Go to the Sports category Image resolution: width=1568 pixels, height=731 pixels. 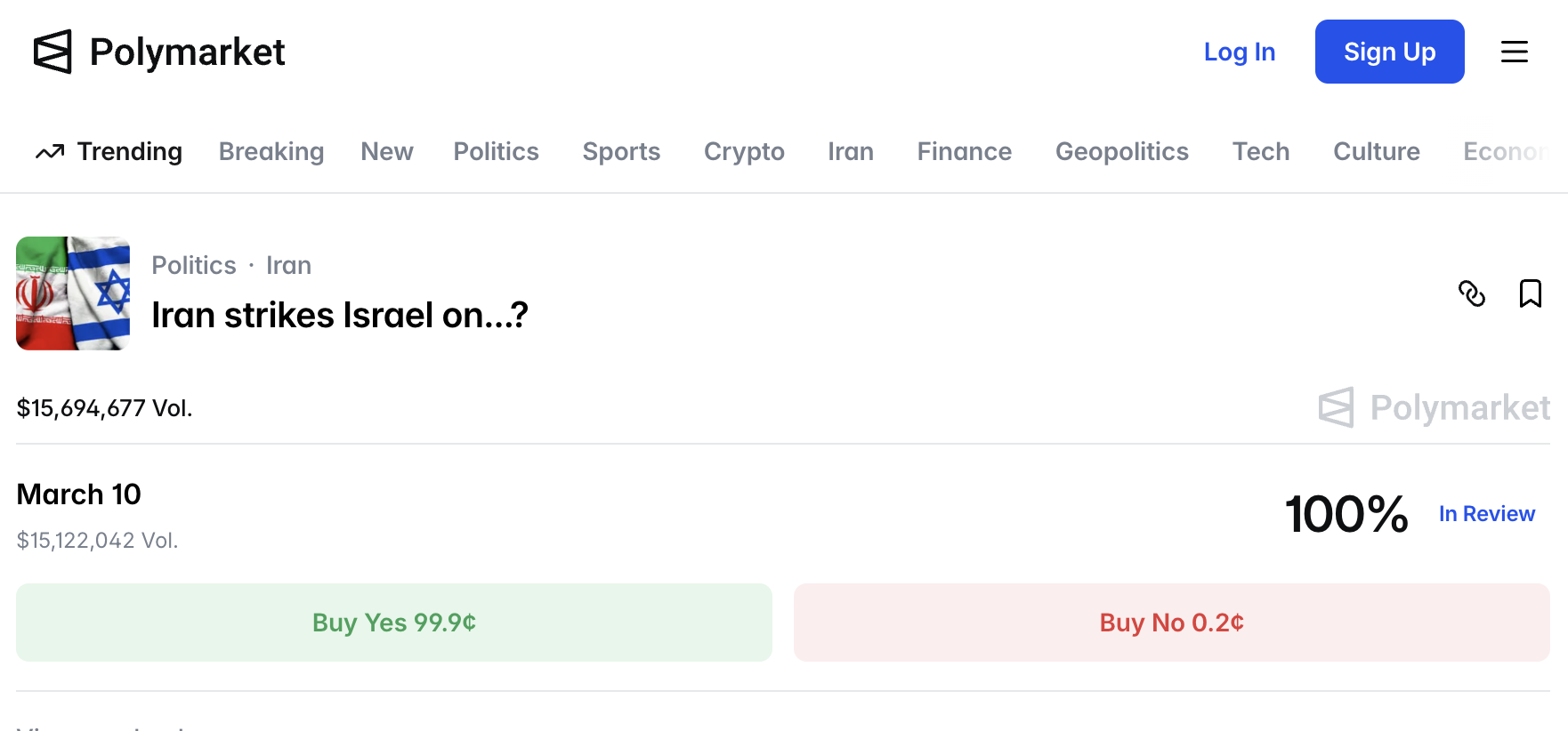pos(621,152)
